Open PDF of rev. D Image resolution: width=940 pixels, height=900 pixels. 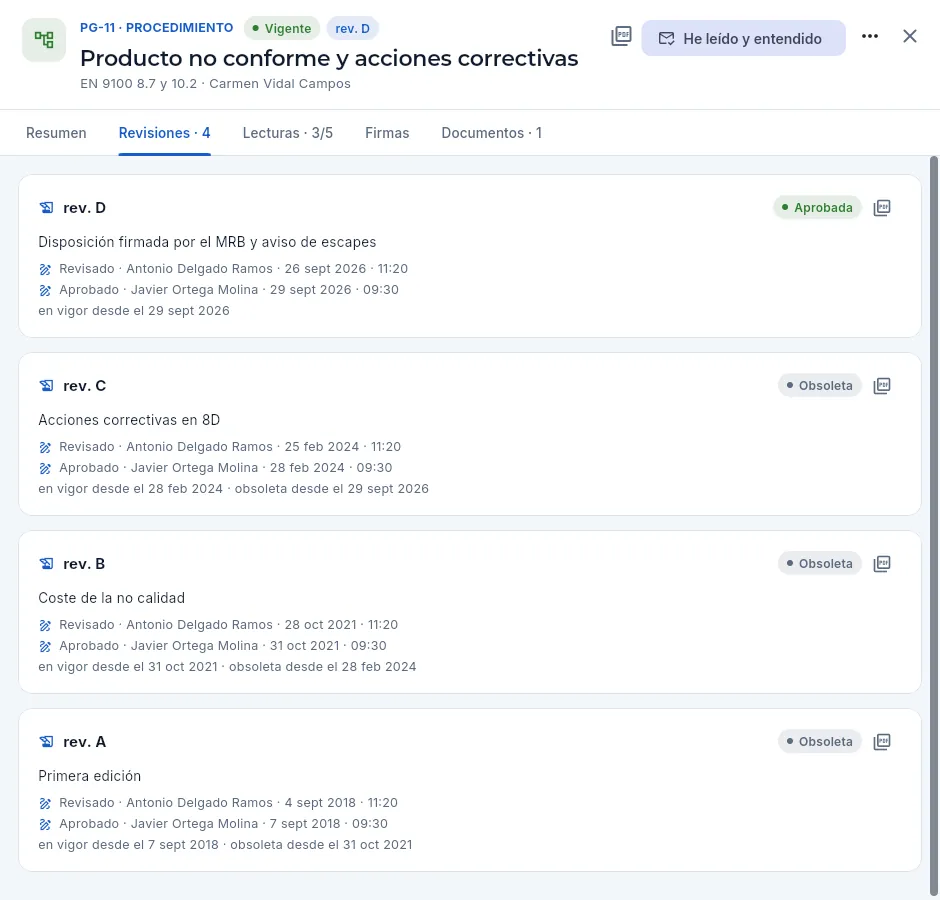(882, 207)
